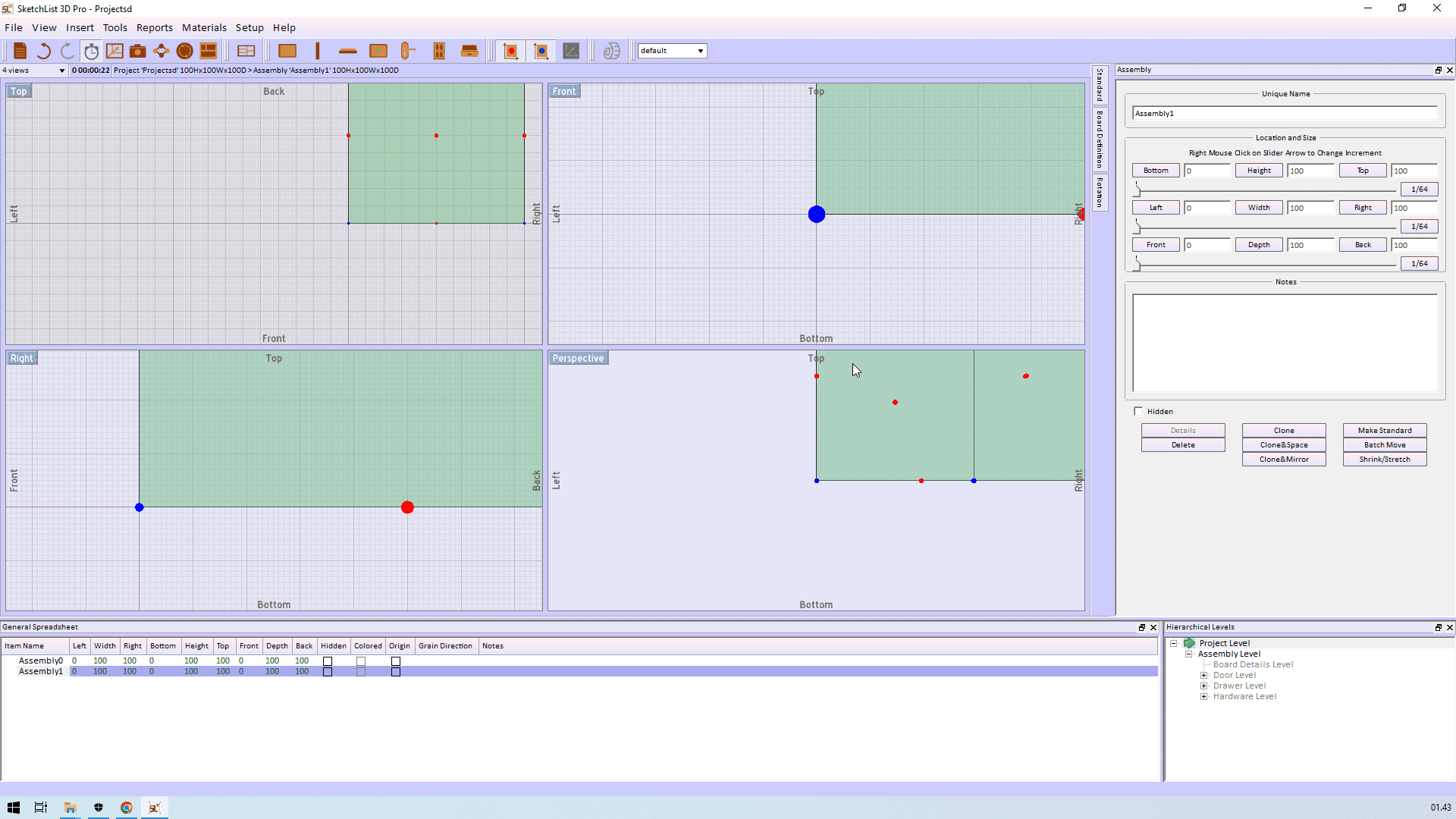Switch to the Board Definition side tab
1456x819 pixels.
[x=1100, y=139]
